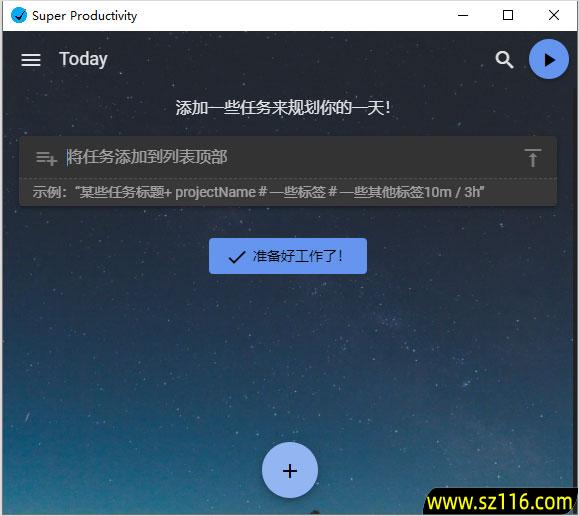This screenshot has width=579, height=516.
Task: Click the 准备好工作了! button
Action: 288,256
